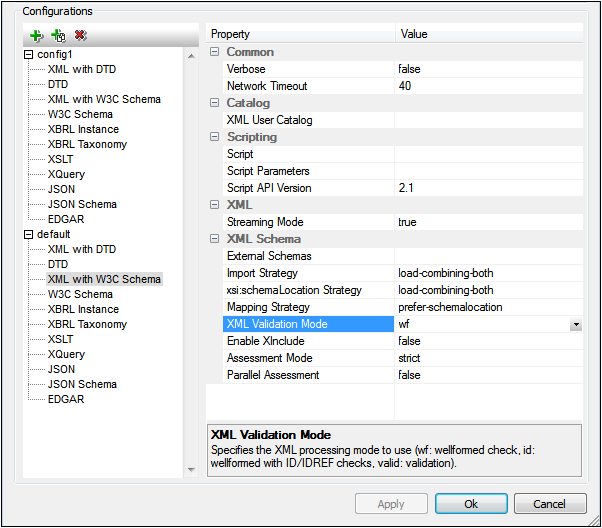The height and width of the screenshot is (528, 602).
Task: Collapse the config1 tree node
Action: (x=29, y=54)
